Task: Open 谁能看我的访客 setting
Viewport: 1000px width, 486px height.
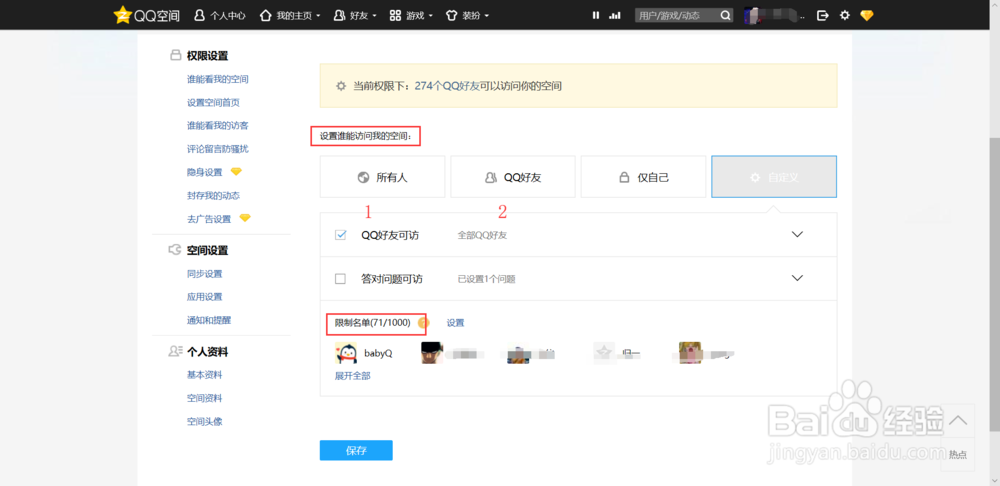Action: [217, 126]
